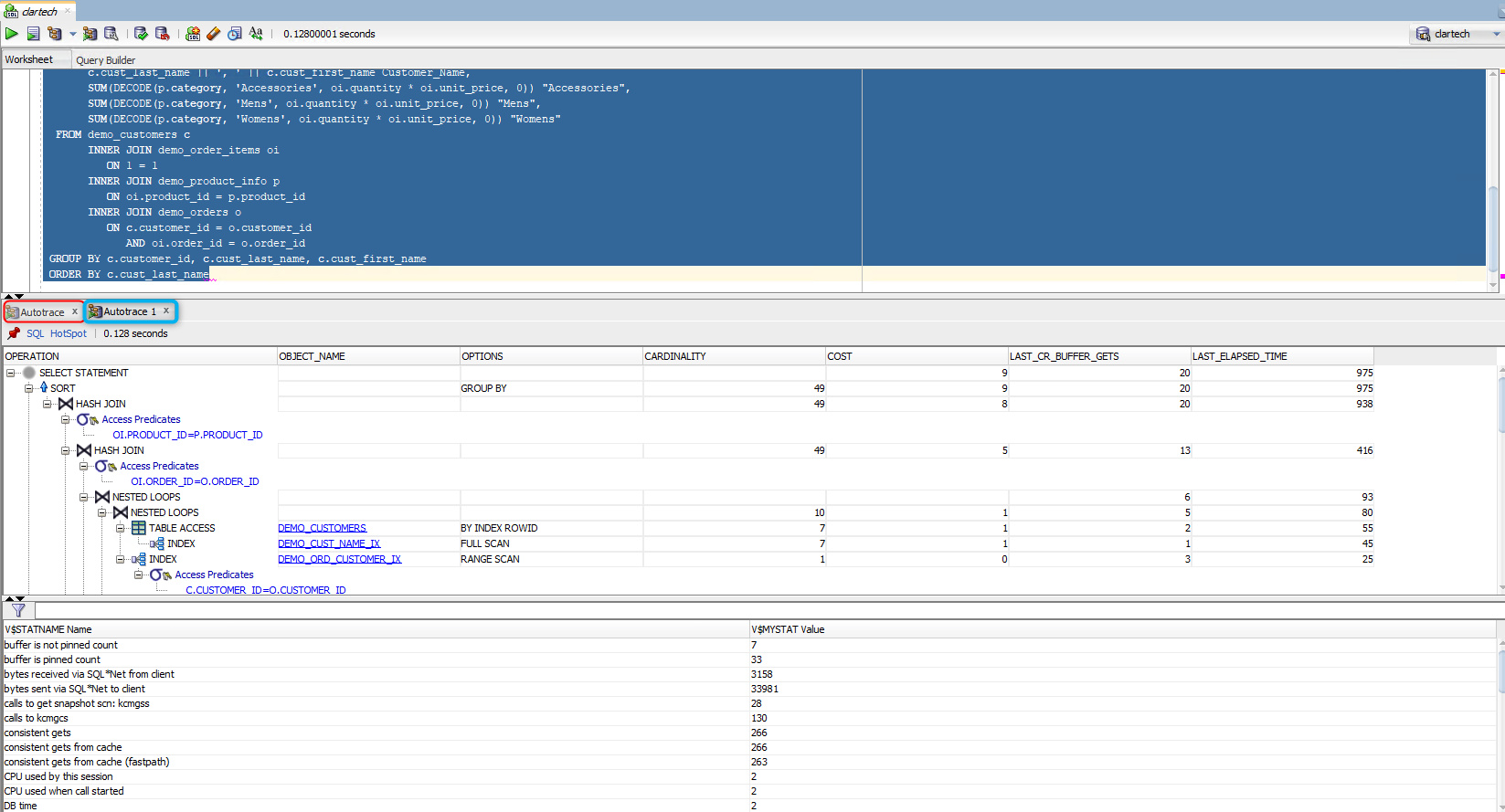Click the connection icon in clartech dropdown

[1424, 34]
